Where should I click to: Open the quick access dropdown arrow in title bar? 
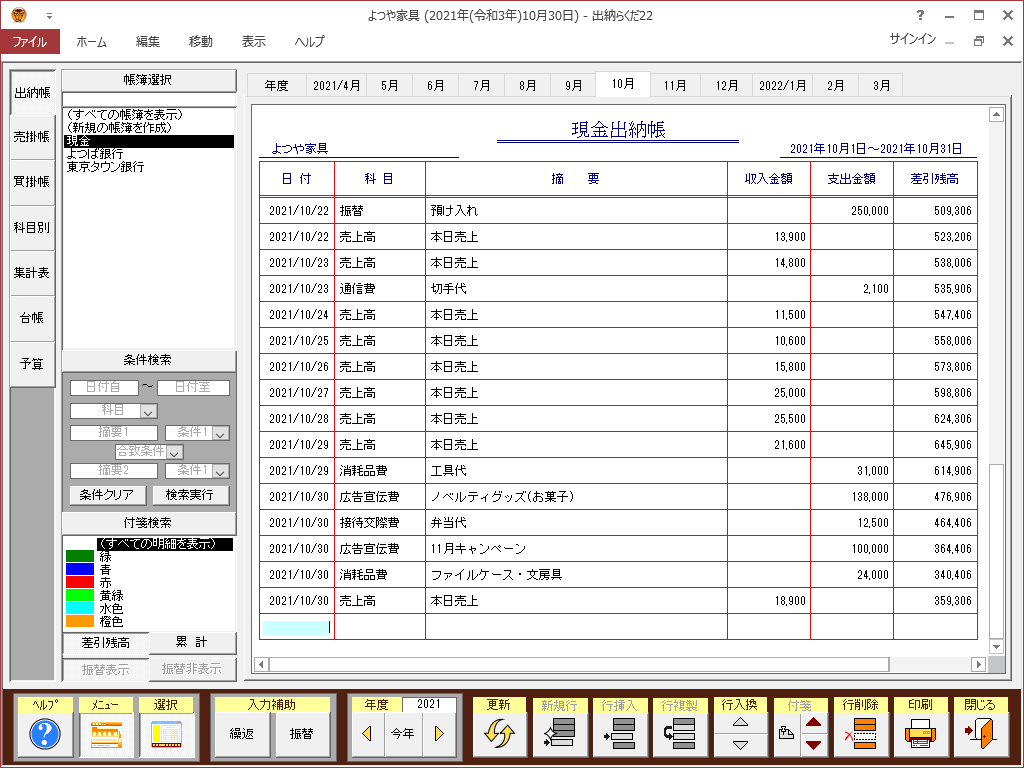[x=49, y=16]
